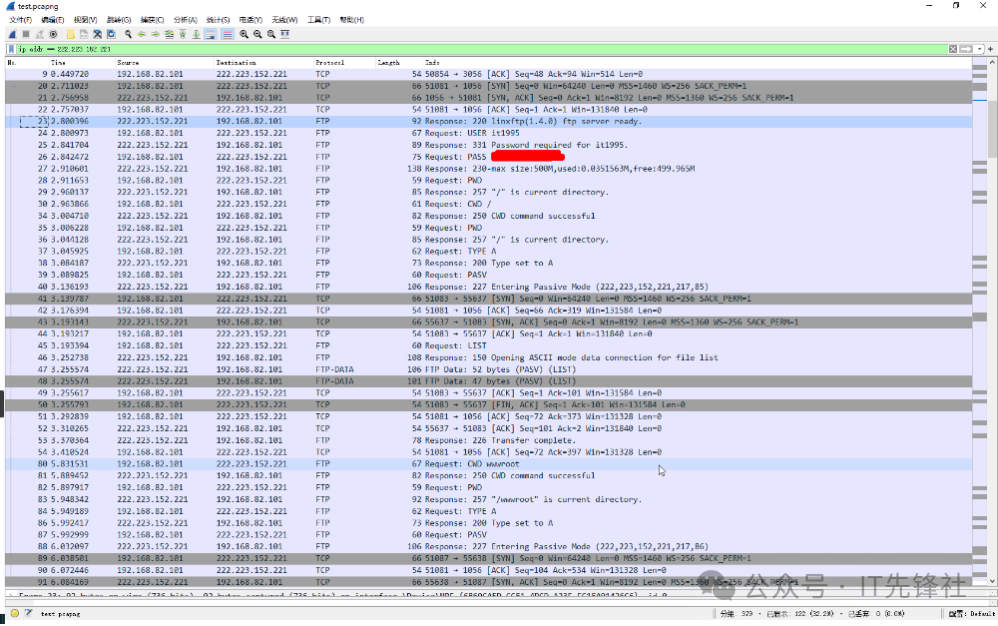Go back to previous packet arrow
The width and height of the screenshot is (998, 626).
(142, 34)
